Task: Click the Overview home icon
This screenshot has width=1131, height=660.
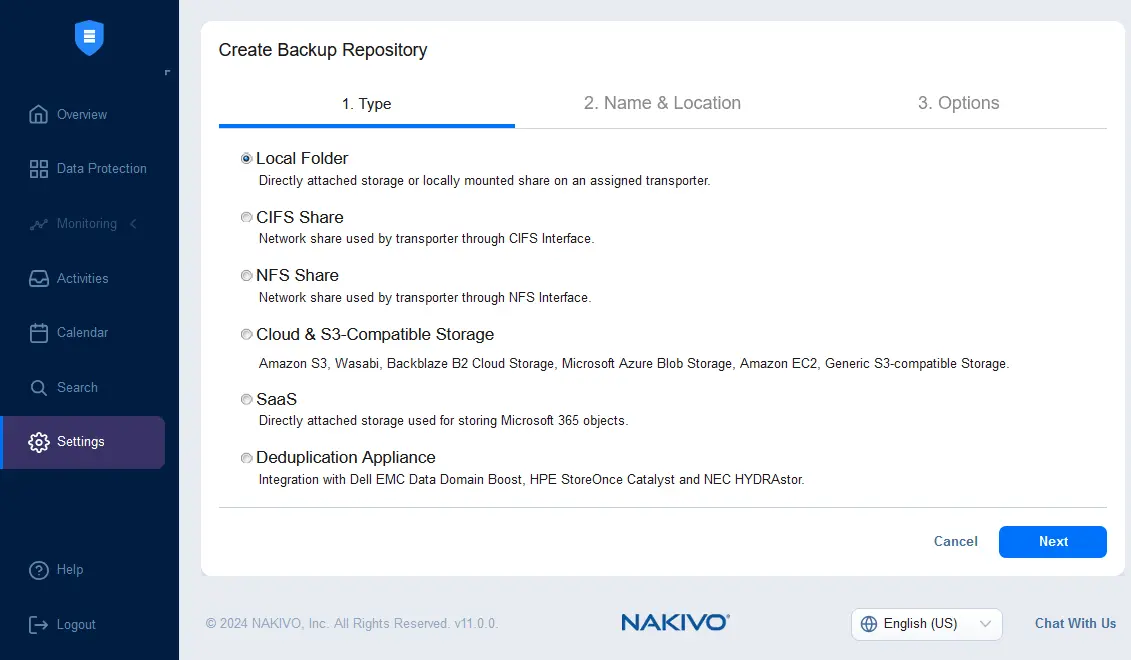Action: point(38,114)
